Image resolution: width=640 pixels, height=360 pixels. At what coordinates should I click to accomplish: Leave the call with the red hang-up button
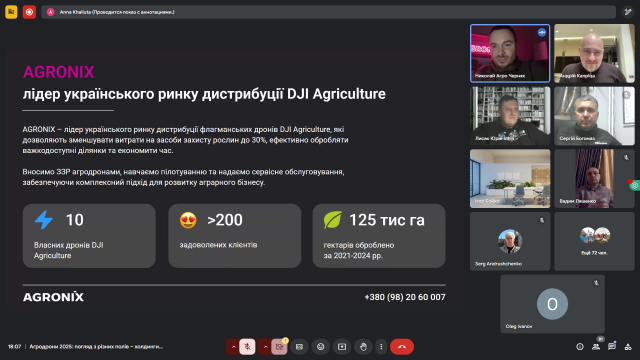click(402, 347)
